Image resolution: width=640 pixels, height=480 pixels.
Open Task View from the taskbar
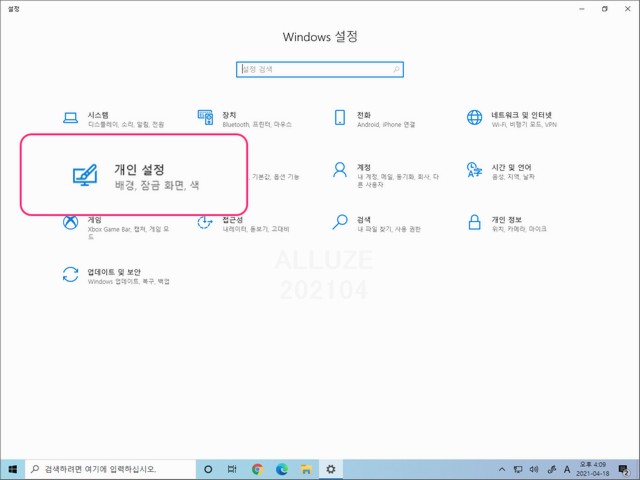tap(232, 469)
